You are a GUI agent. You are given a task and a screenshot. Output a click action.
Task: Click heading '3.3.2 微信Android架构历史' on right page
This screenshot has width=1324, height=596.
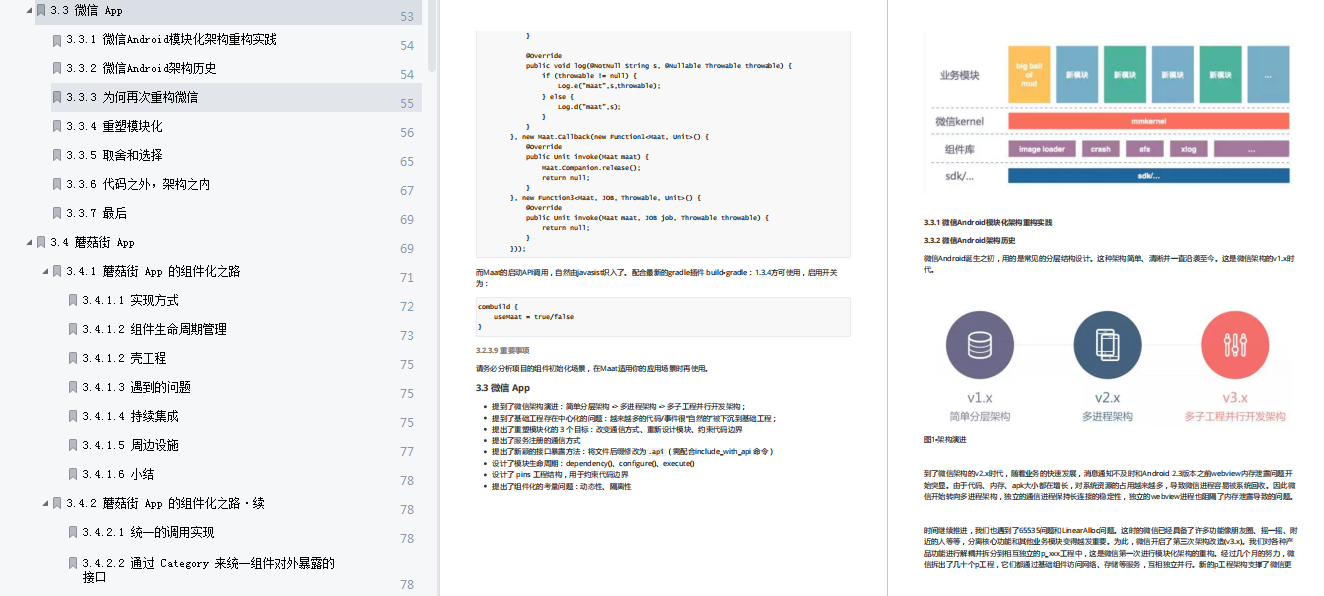coord(970,241)
